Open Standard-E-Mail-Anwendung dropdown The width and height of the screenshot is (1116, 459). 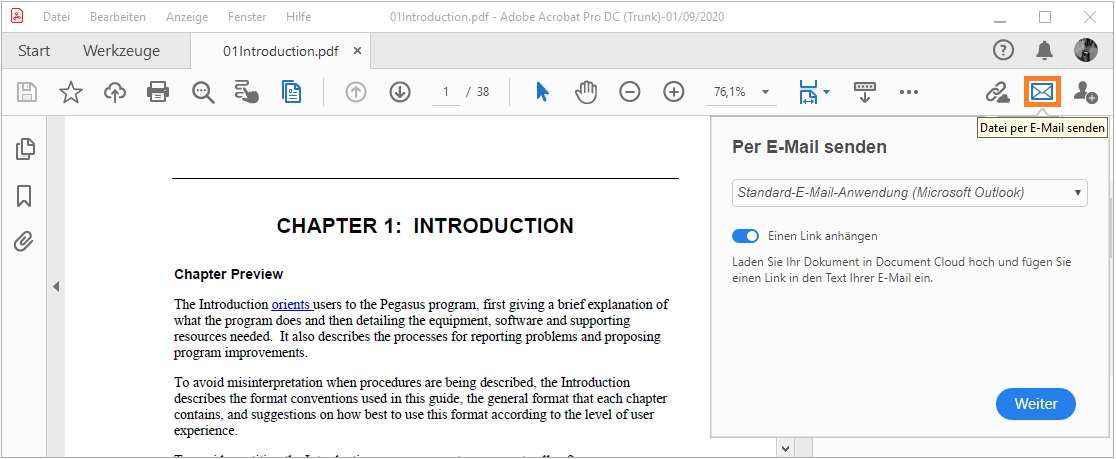(x=910, y=192)
